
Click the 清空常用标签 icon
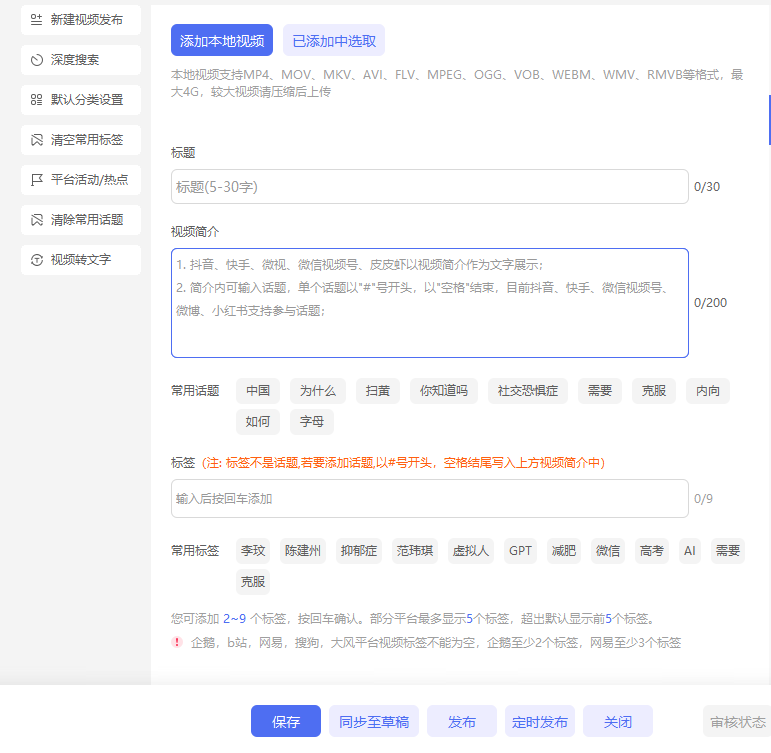coord(37,140)
